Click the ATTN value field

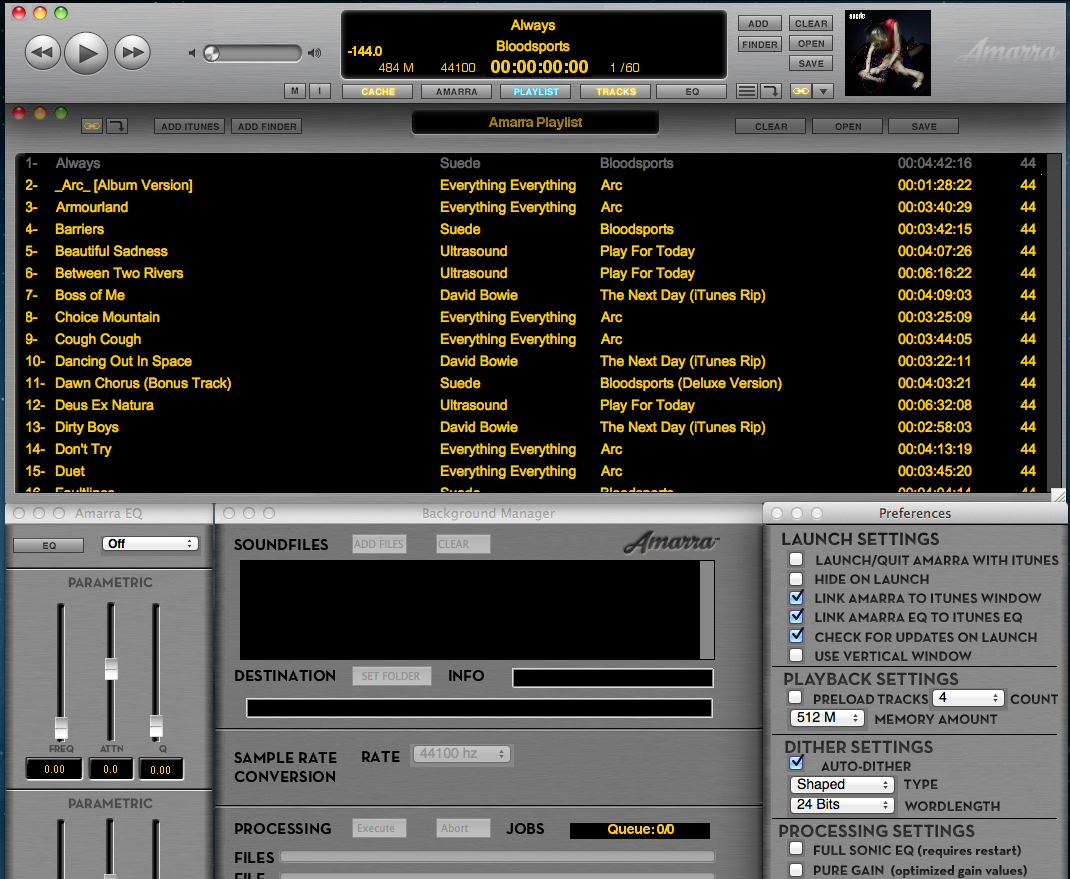point(111,769)
